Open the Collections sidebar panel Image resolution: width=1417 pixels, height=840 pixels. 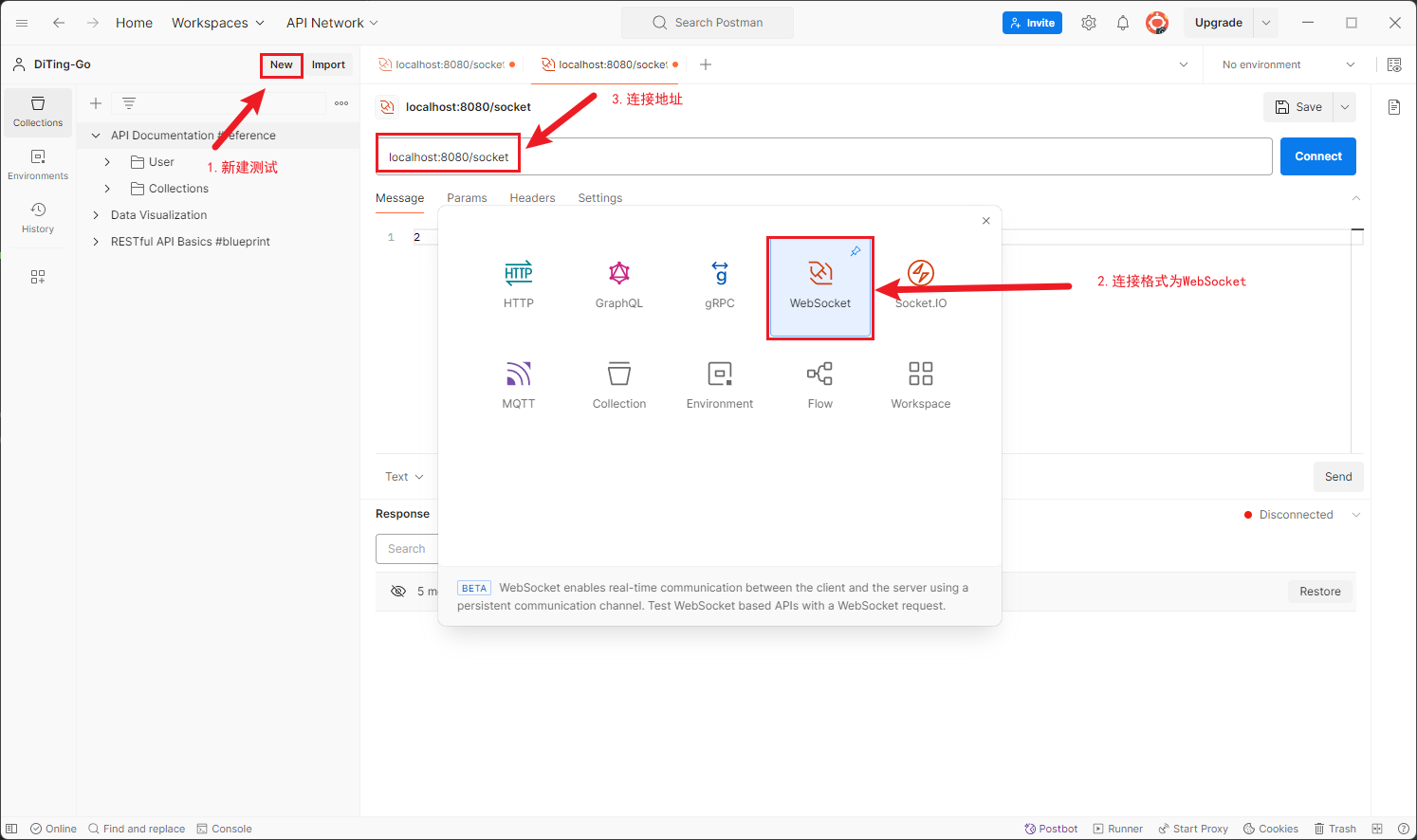point(38,112)
